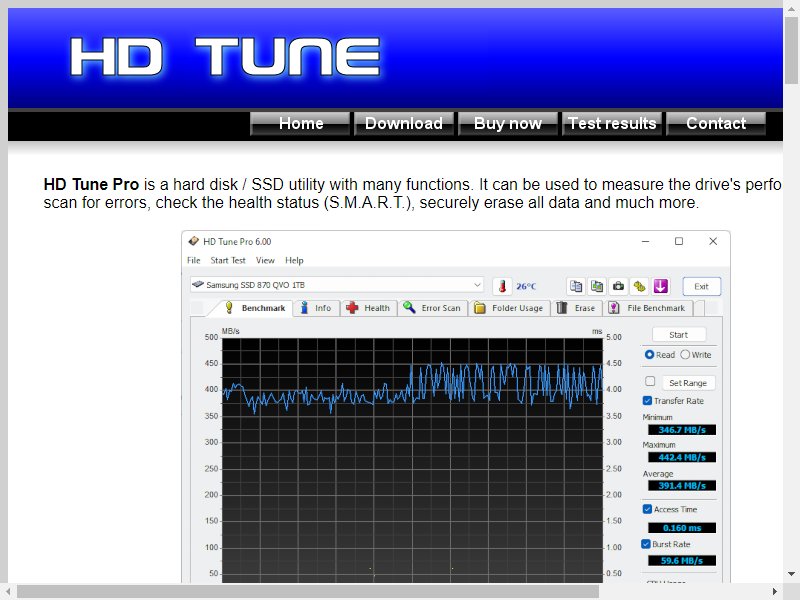
Task: Toggle the Transfer Rate checkbox
Action: pyautogui.click(x=647, y=401)
